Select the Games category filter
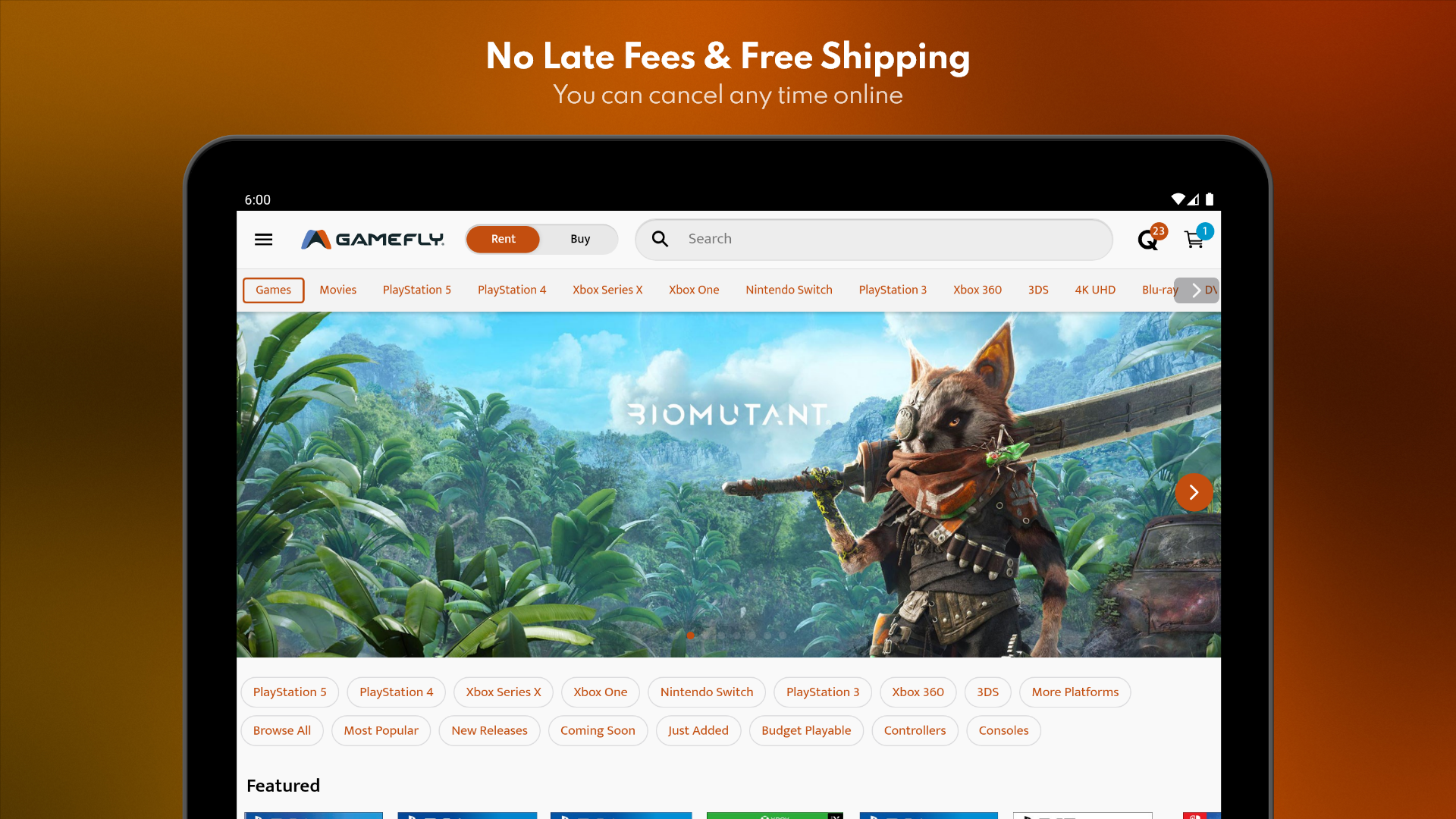1456x819 pixels. pos(273,290)
